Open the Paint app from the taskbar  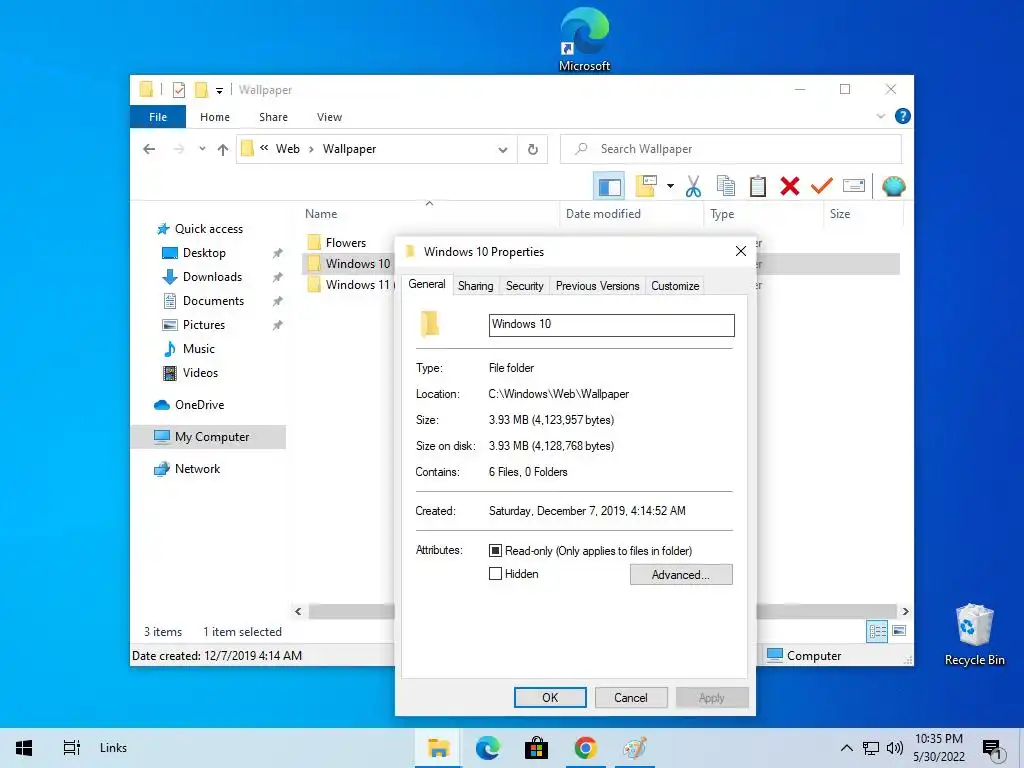coord(634,748)
